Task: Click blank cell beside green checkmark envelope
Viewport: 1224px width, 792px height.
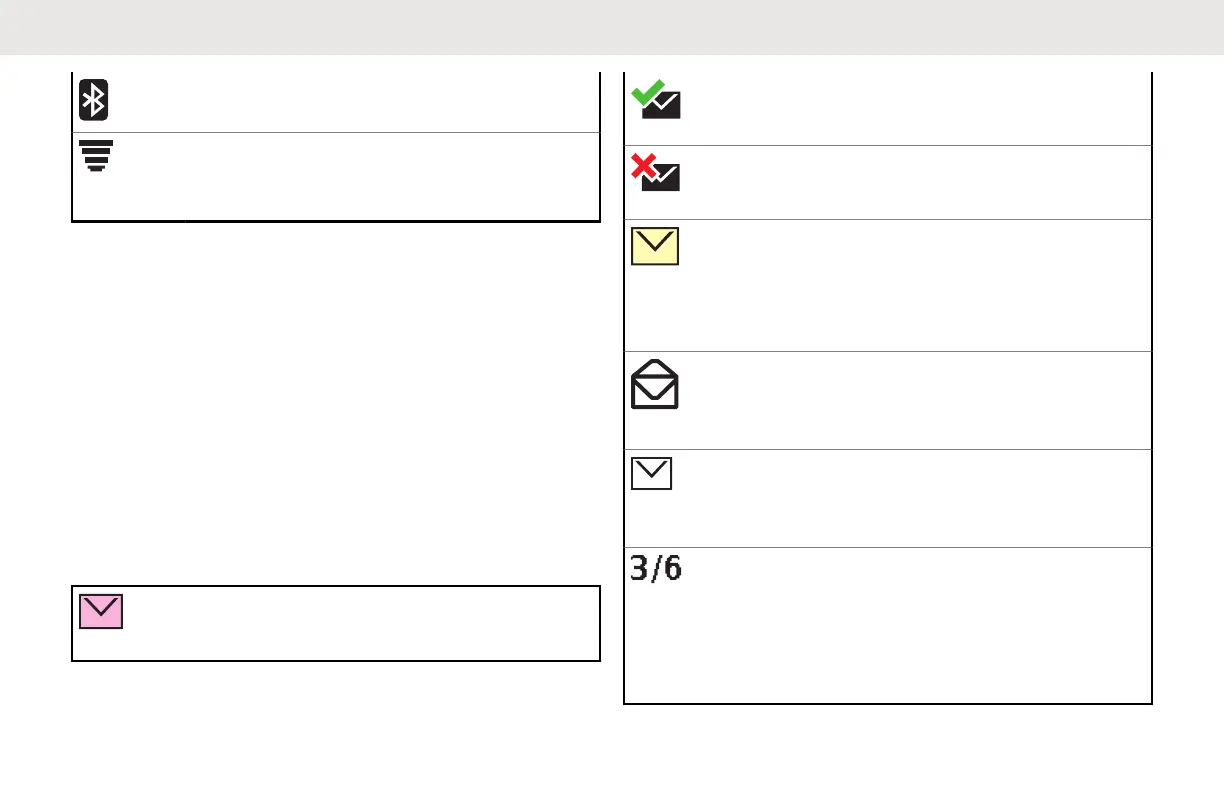Action: coord(910,108)
